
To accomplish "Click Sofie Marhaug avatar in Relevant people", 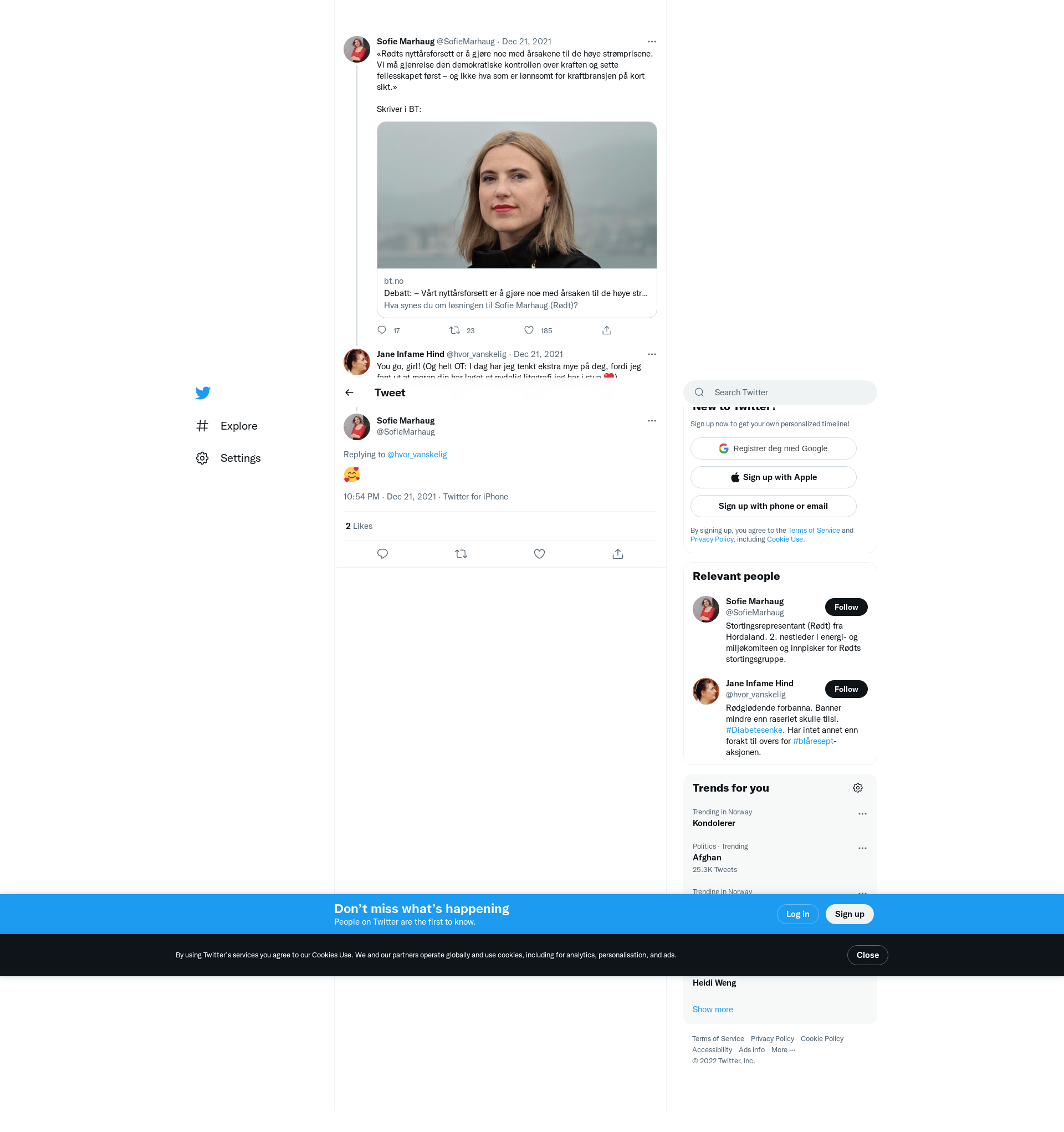I will tap(705, 610).
